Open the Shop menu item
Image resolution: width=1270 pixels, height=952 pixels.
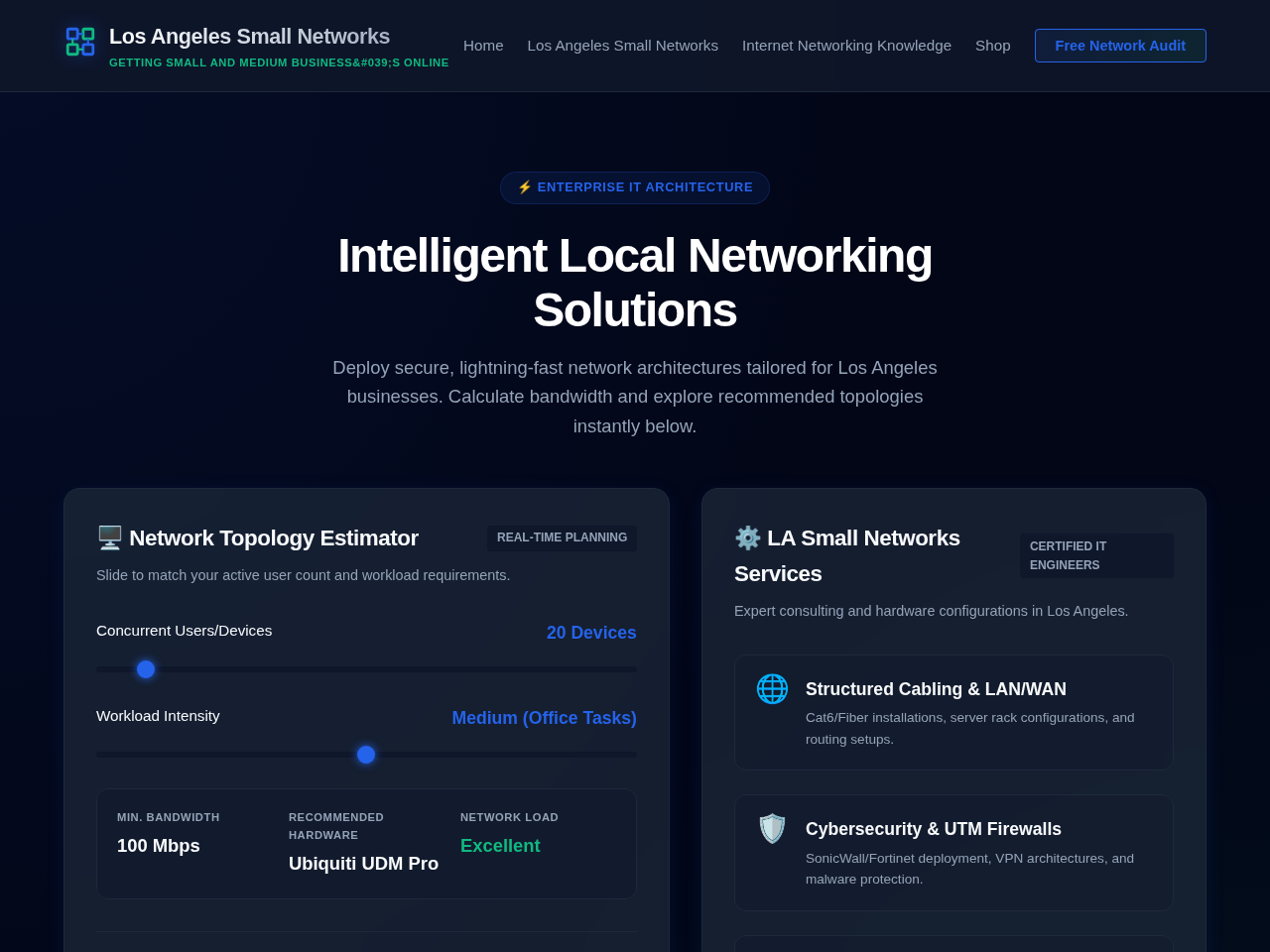click(x=993, y=46)
